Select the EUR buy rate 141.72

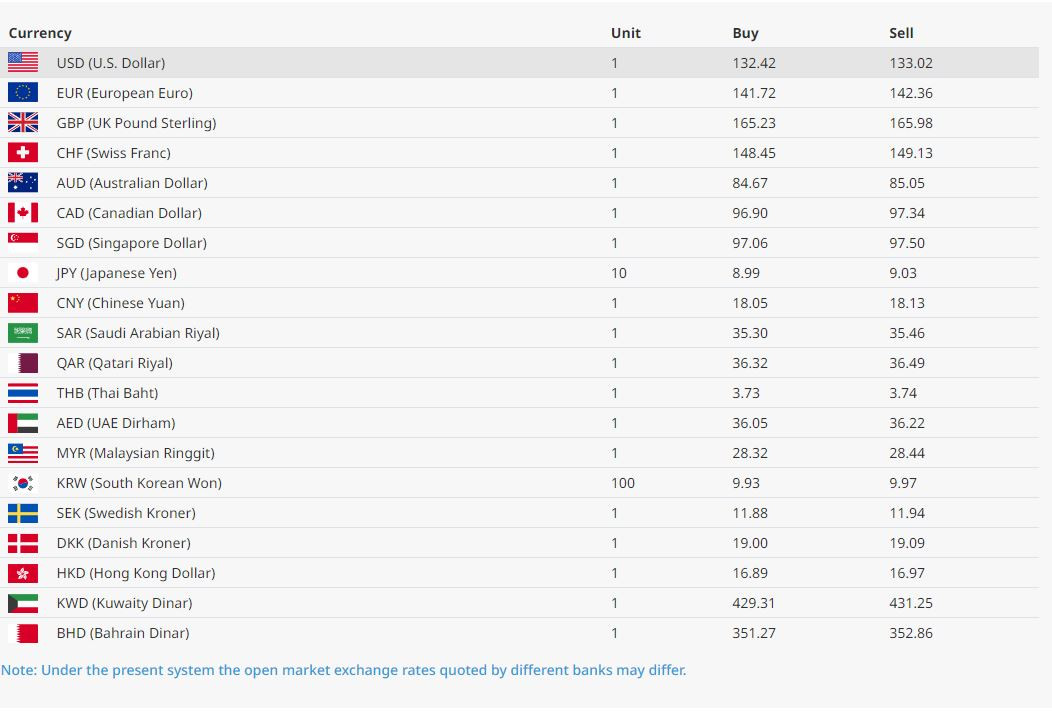point(754,93)
